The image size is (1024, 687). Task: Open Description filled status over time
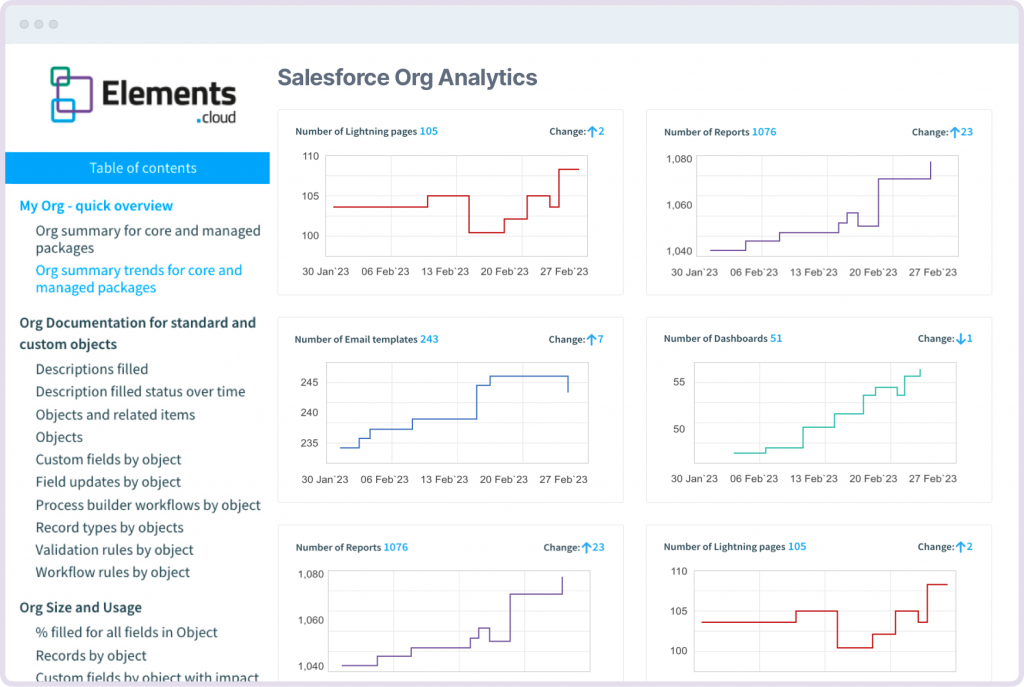140,392
